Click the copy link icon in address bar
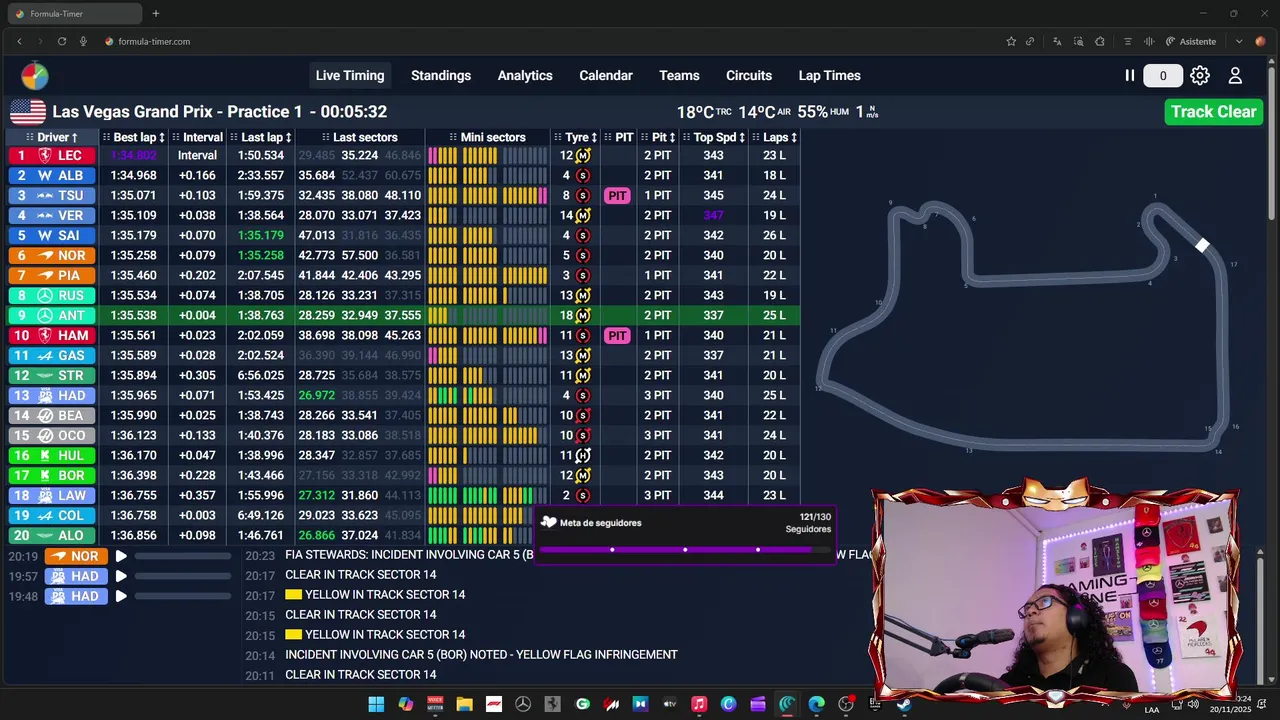Viewport: 1280px width, 720px height. (1030, 41)
